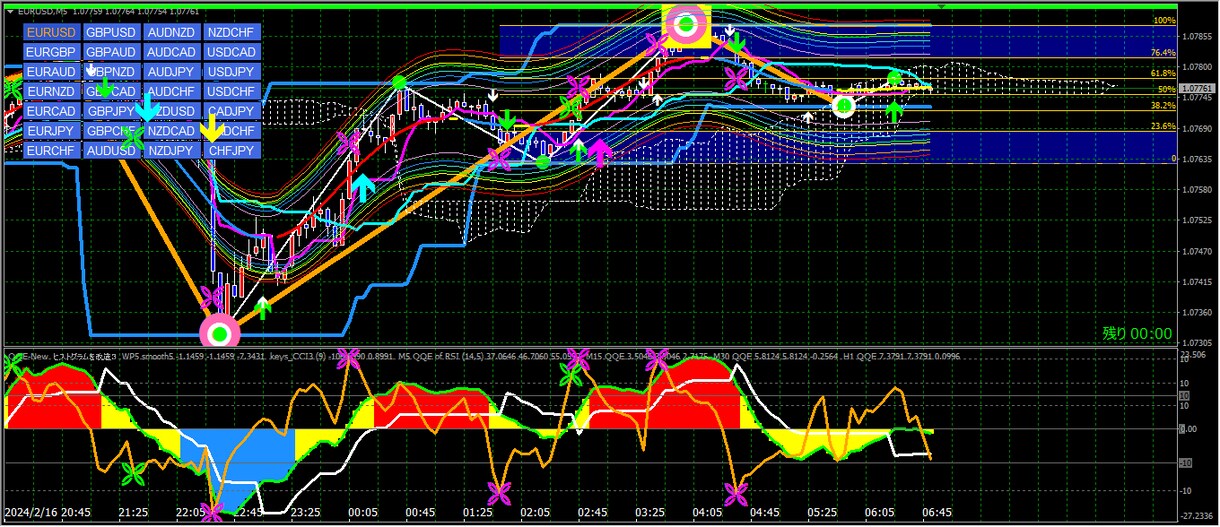Viewport: 1220px width, 527px height.
Task: Choose the AUDCAD pair button
Action: pyautogui.click(x=171, y=52)
